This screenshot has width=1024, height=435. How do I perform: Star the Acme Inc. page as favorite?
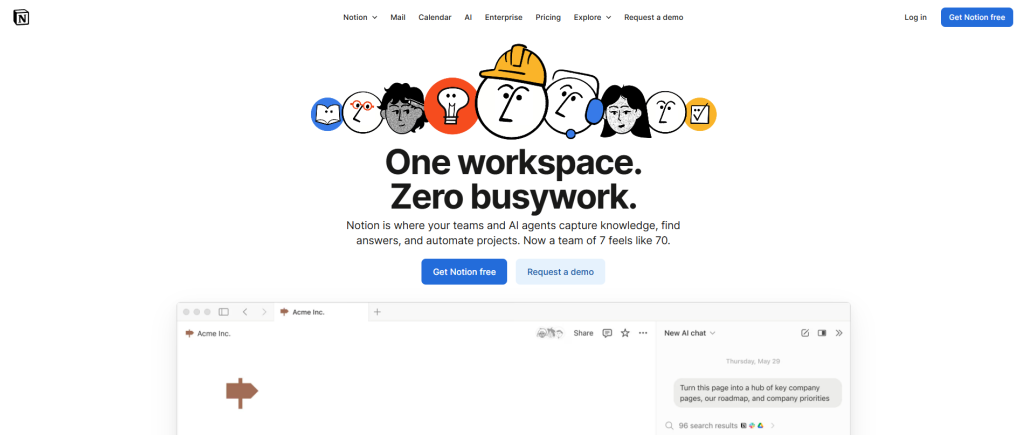625,333
